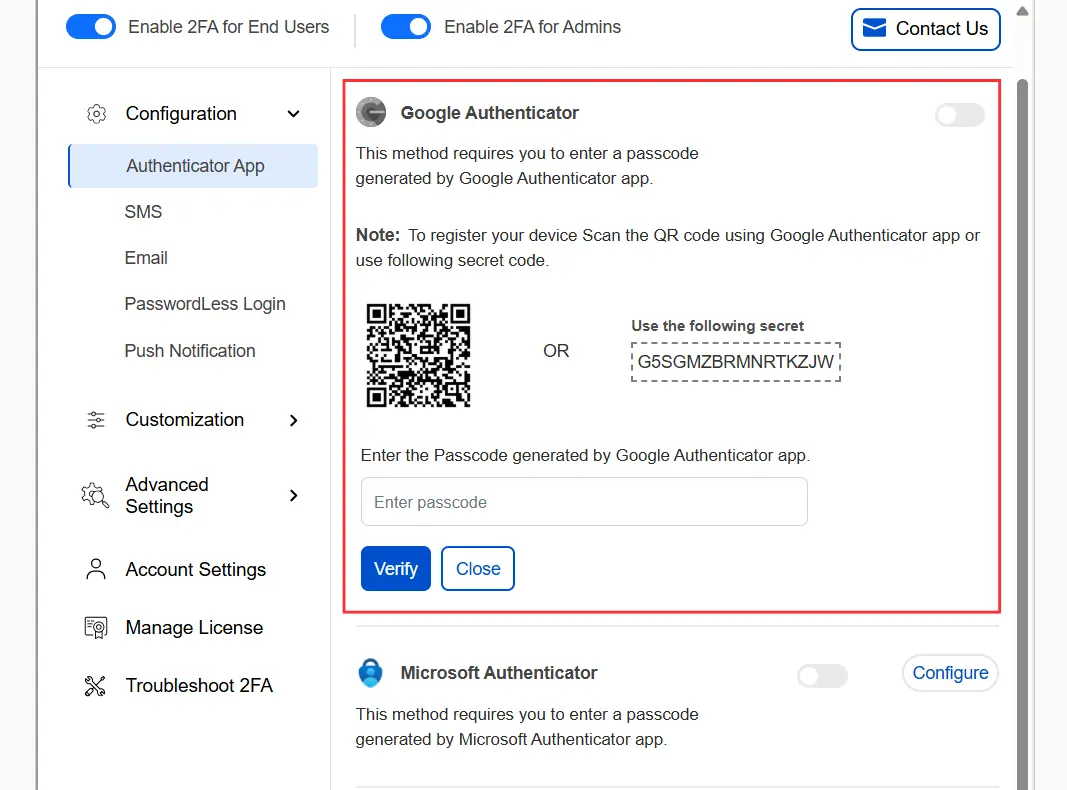
Task: Click the Contact Us button
Action: click(x=925, y=29)
